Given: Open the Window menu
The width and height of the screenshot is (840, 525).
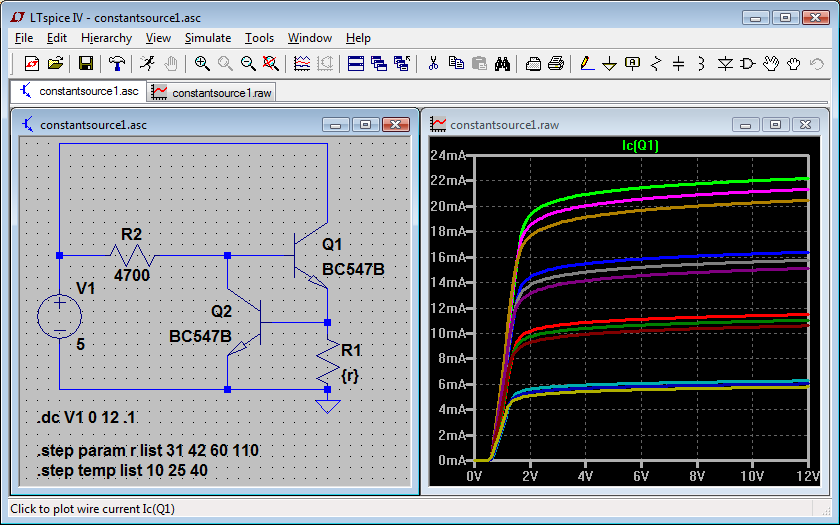Looking at the screenshot, I should click(x=310, y=38).
